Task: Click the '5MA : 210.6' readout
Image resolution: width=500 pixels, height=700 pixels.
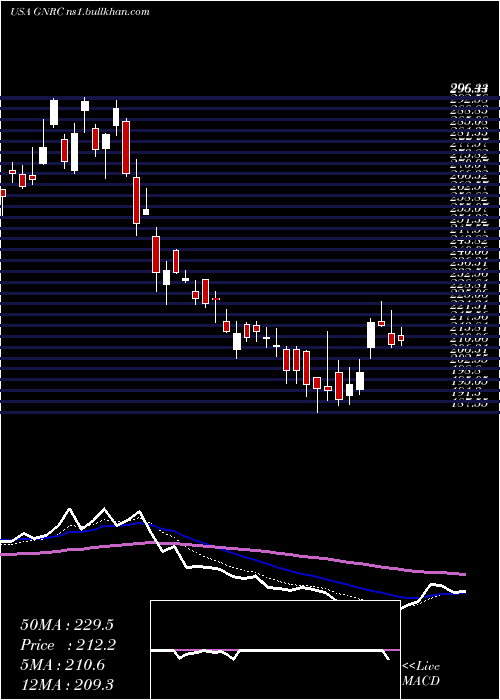Action: [62, 665]
